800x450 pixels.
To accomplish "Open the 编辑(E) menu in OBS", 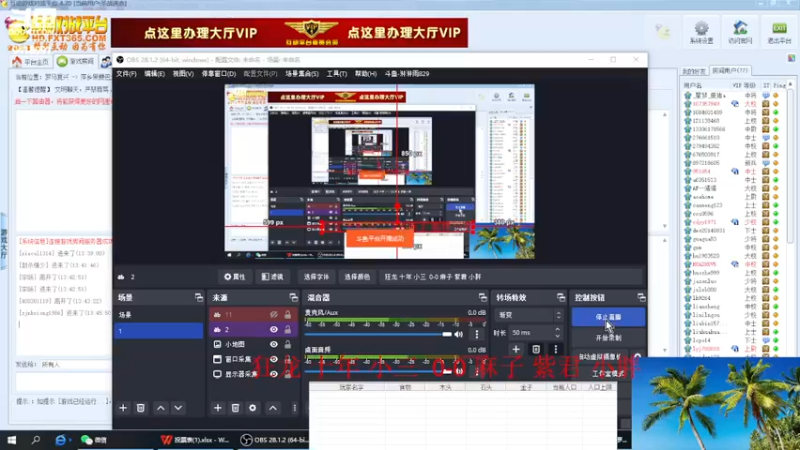I will click(154, 74).
